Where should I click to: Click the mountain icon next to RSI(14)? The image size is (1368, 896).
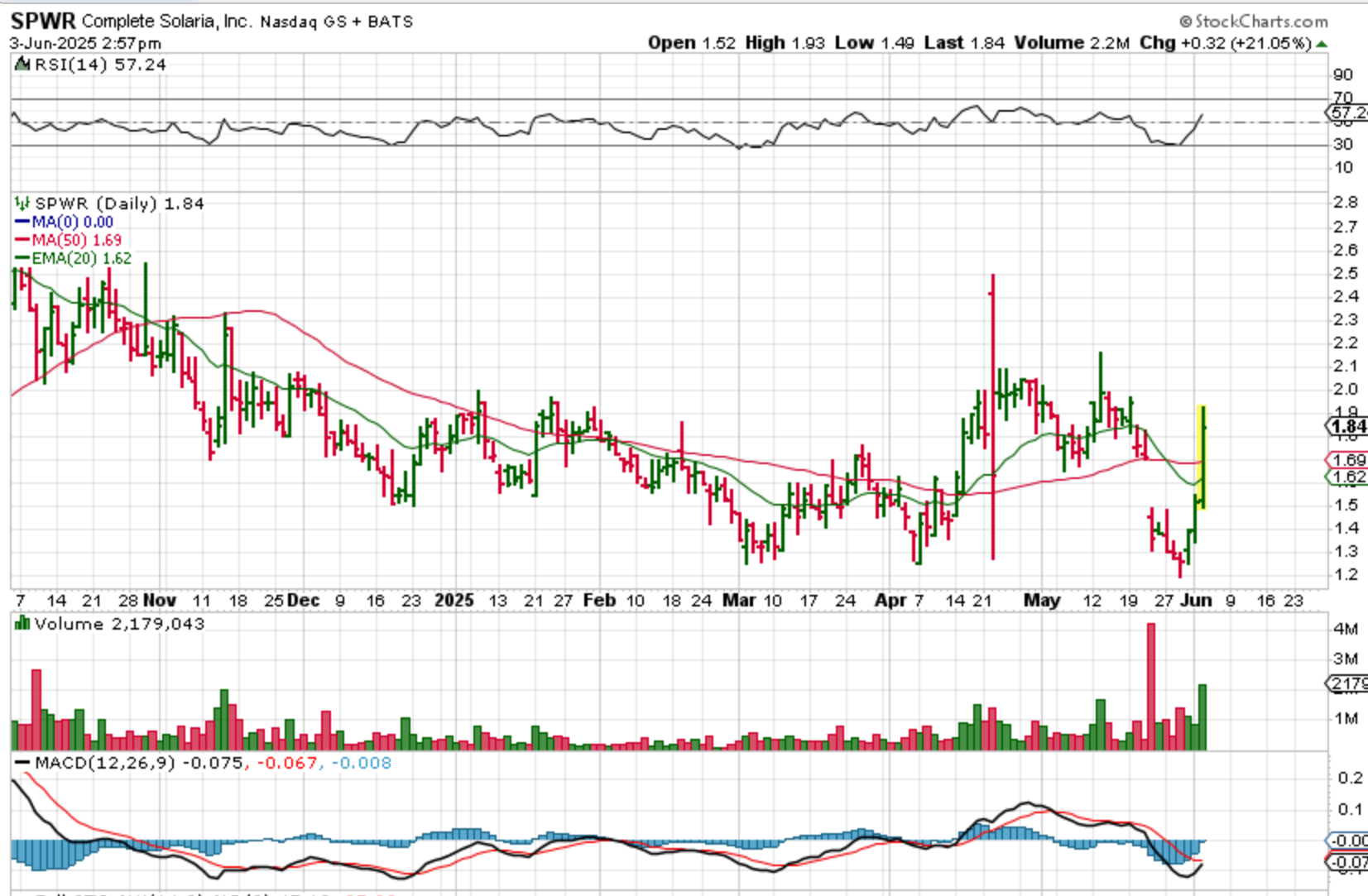click(23, 65)
